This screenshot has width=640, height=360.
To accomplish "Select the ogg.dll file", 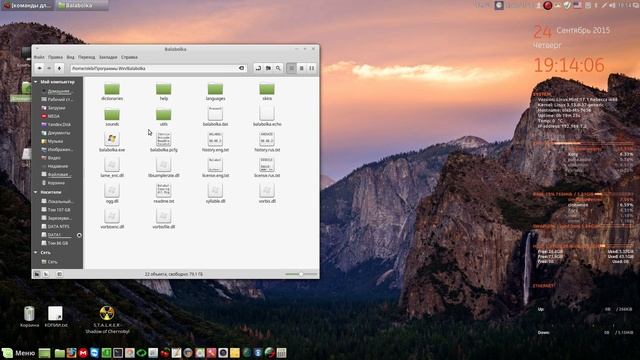I will pyautogui.click(x=112, y=193).
